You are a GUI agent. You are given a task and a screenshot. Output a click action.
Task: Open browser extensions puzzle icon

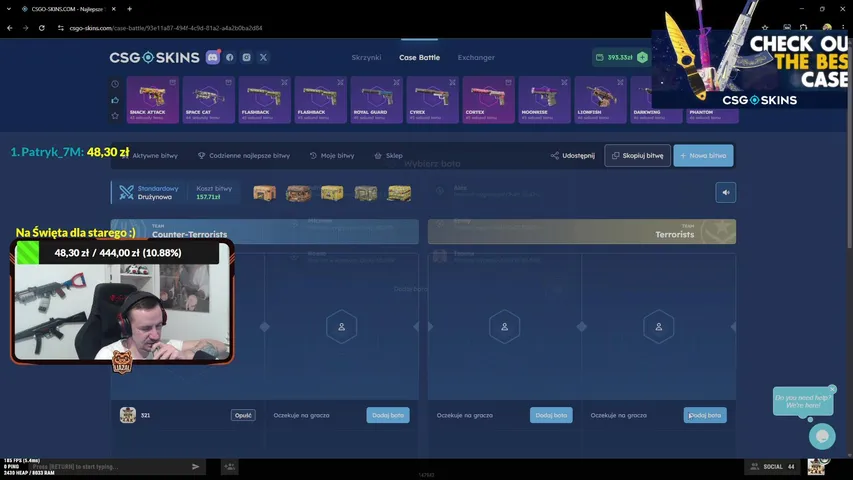(803, 27)
